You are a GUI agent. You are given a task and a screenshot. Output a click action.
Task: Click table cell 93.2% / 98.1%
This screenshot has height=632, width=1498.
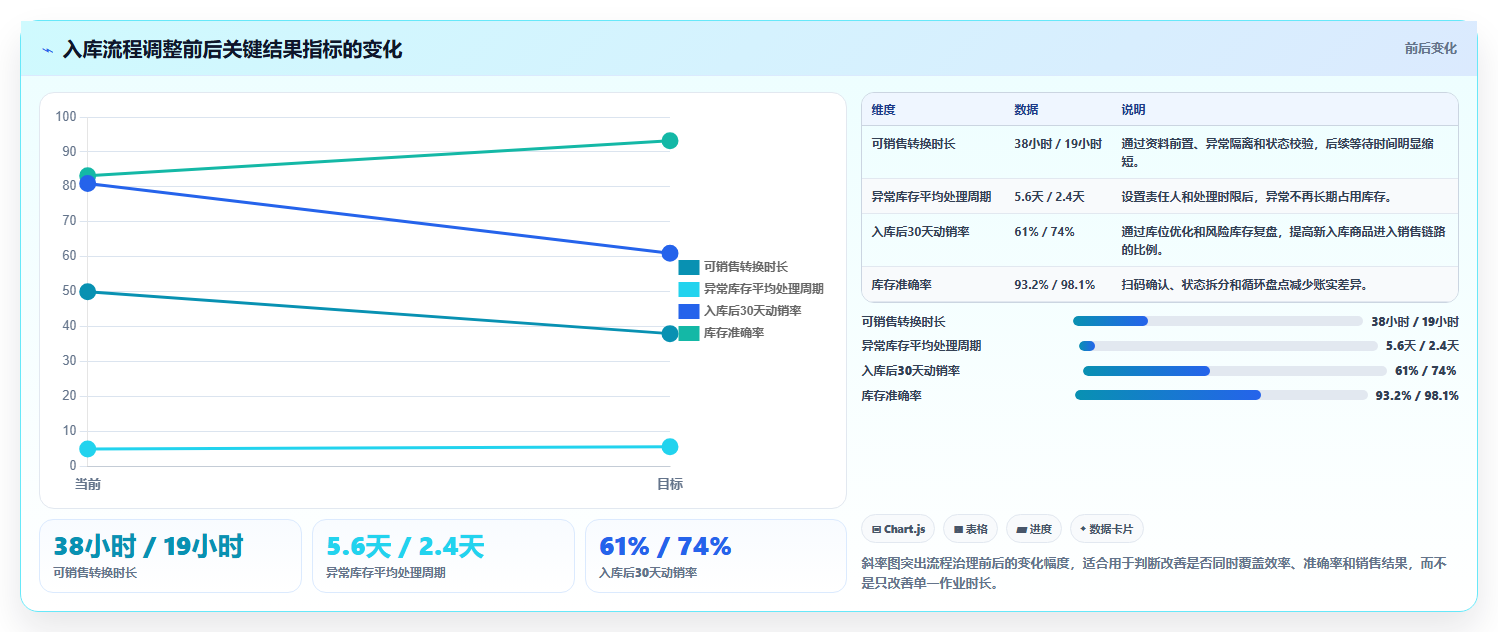point(1054,285)
